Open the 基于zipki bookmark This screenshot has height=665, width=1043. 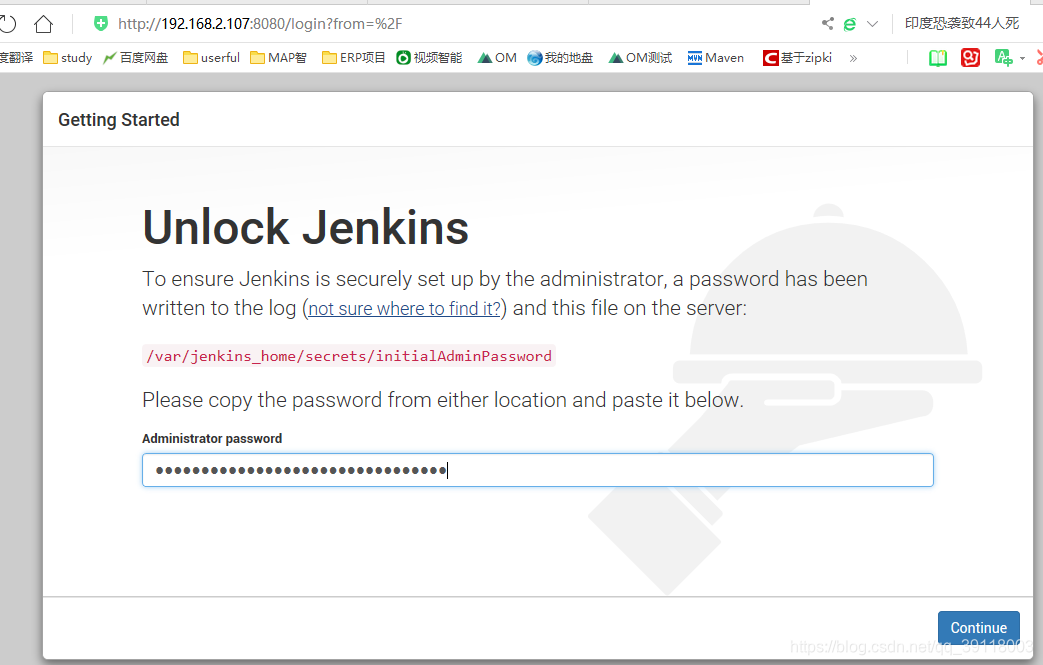click(x=798, y=58)
